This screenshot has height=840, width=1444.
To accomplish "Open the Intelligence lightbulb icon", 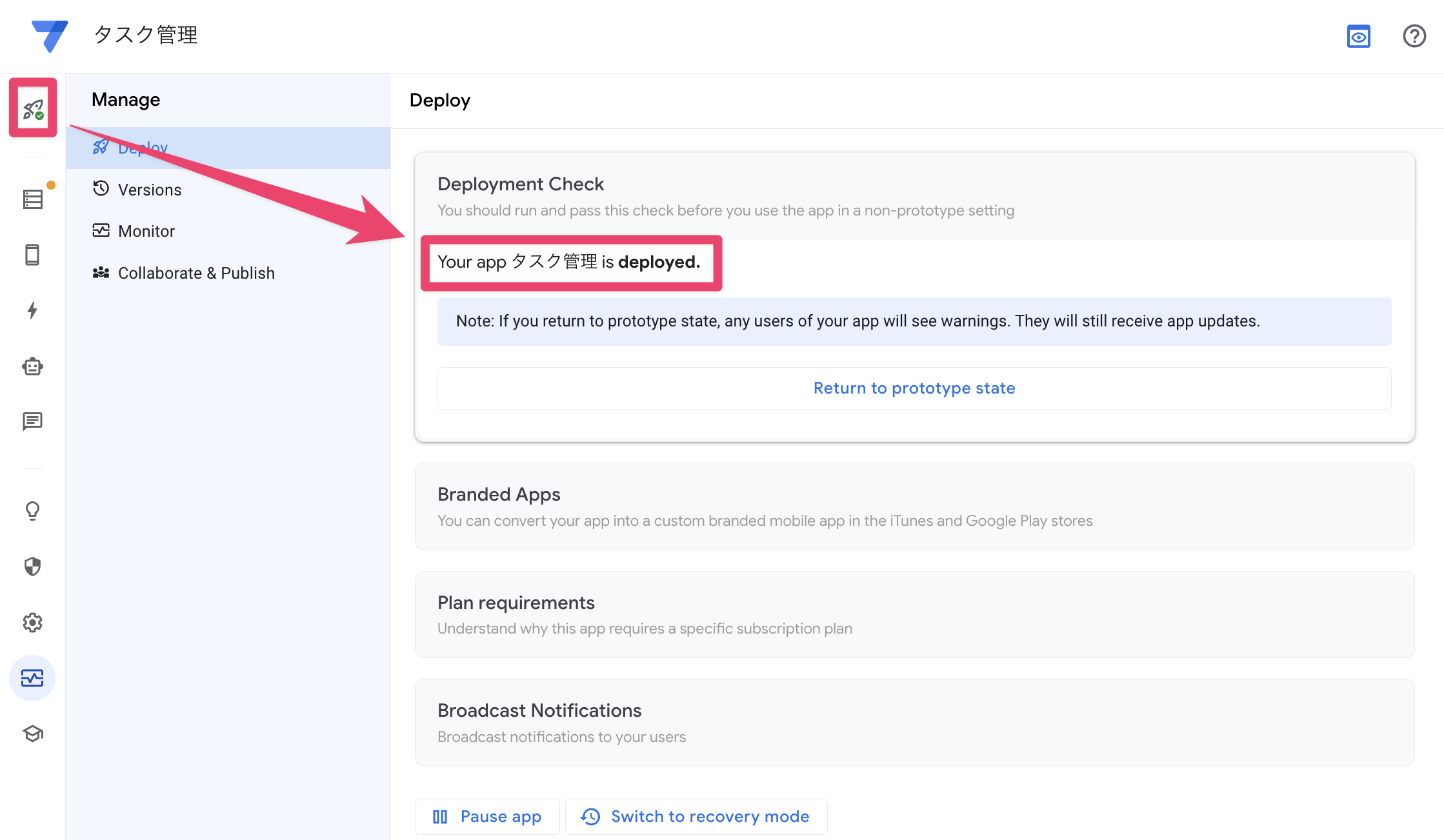I will click(32, 511).
